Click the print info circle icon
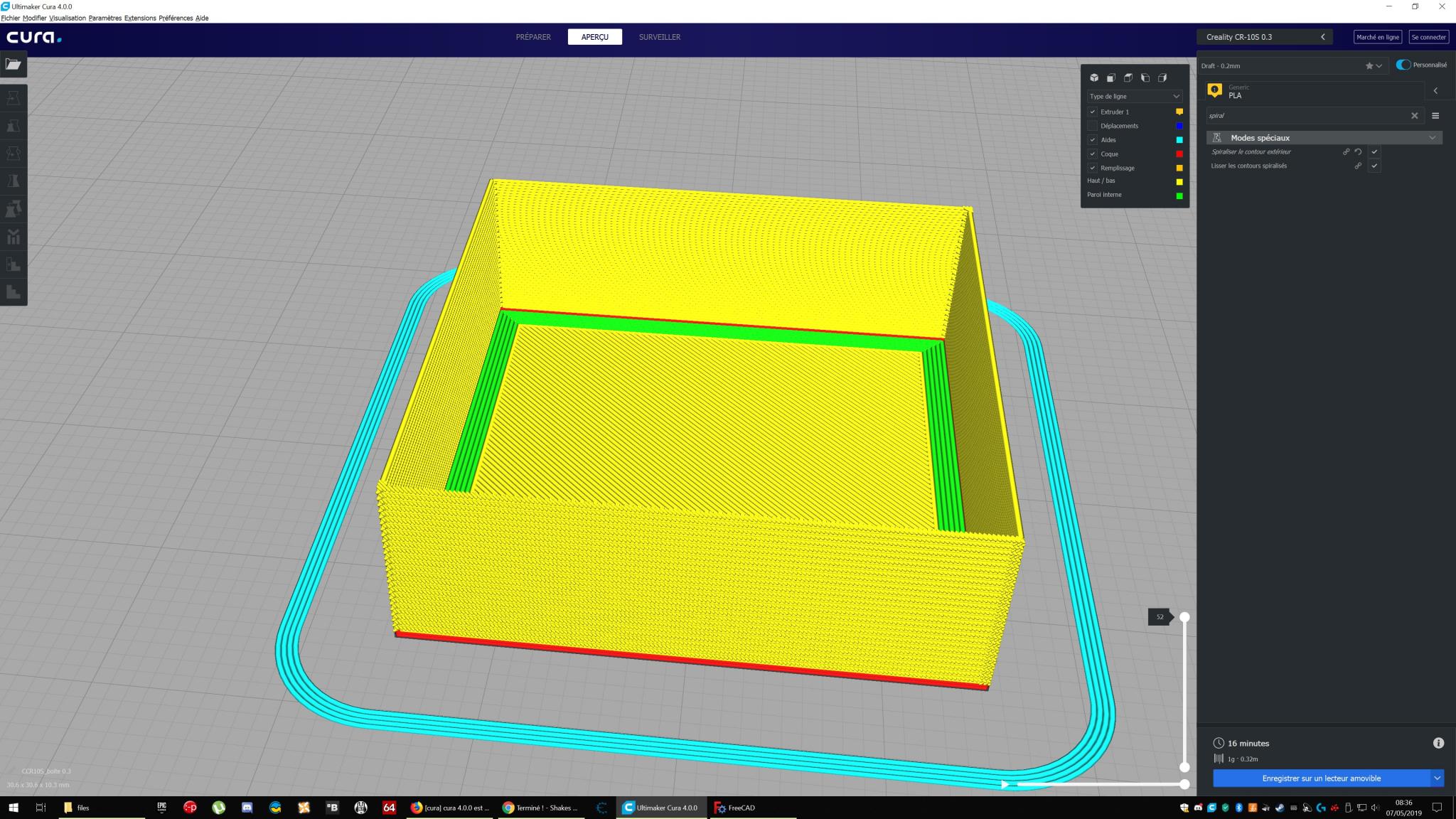This screenshot has width=1456, height=819. [1438, 743]
